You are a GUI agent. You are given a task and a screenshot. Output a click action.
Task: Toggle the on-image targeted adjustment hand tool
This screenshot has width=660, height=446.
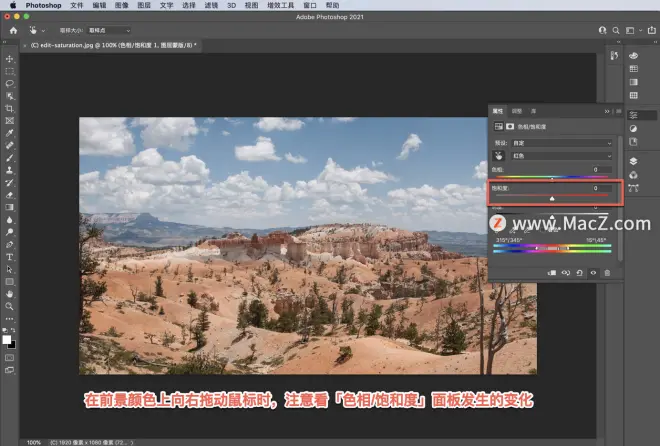[x=498, y=156]
